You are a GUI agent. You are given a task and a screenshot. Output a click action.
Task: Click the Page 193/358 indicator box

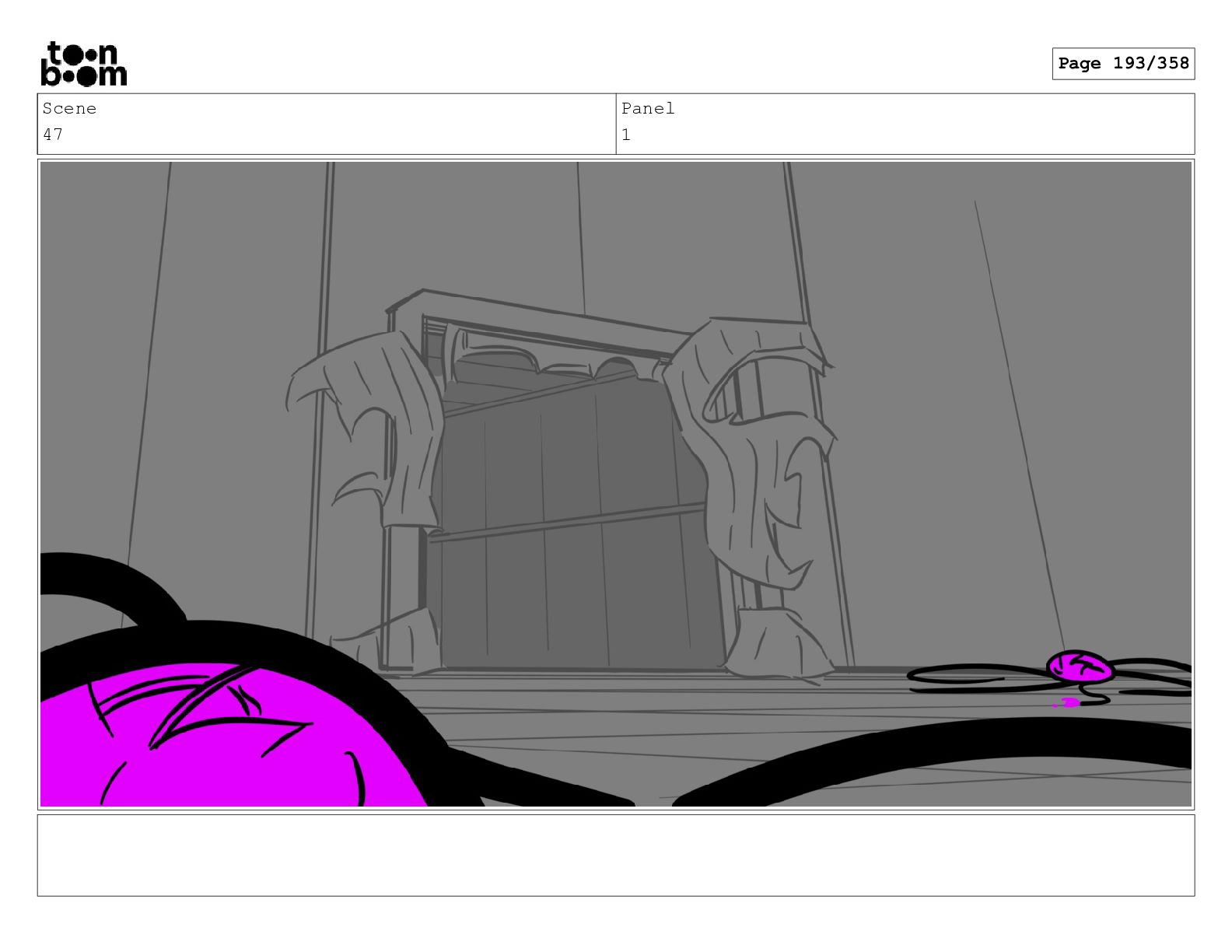pyautogui.click(x=1123, y=64)
